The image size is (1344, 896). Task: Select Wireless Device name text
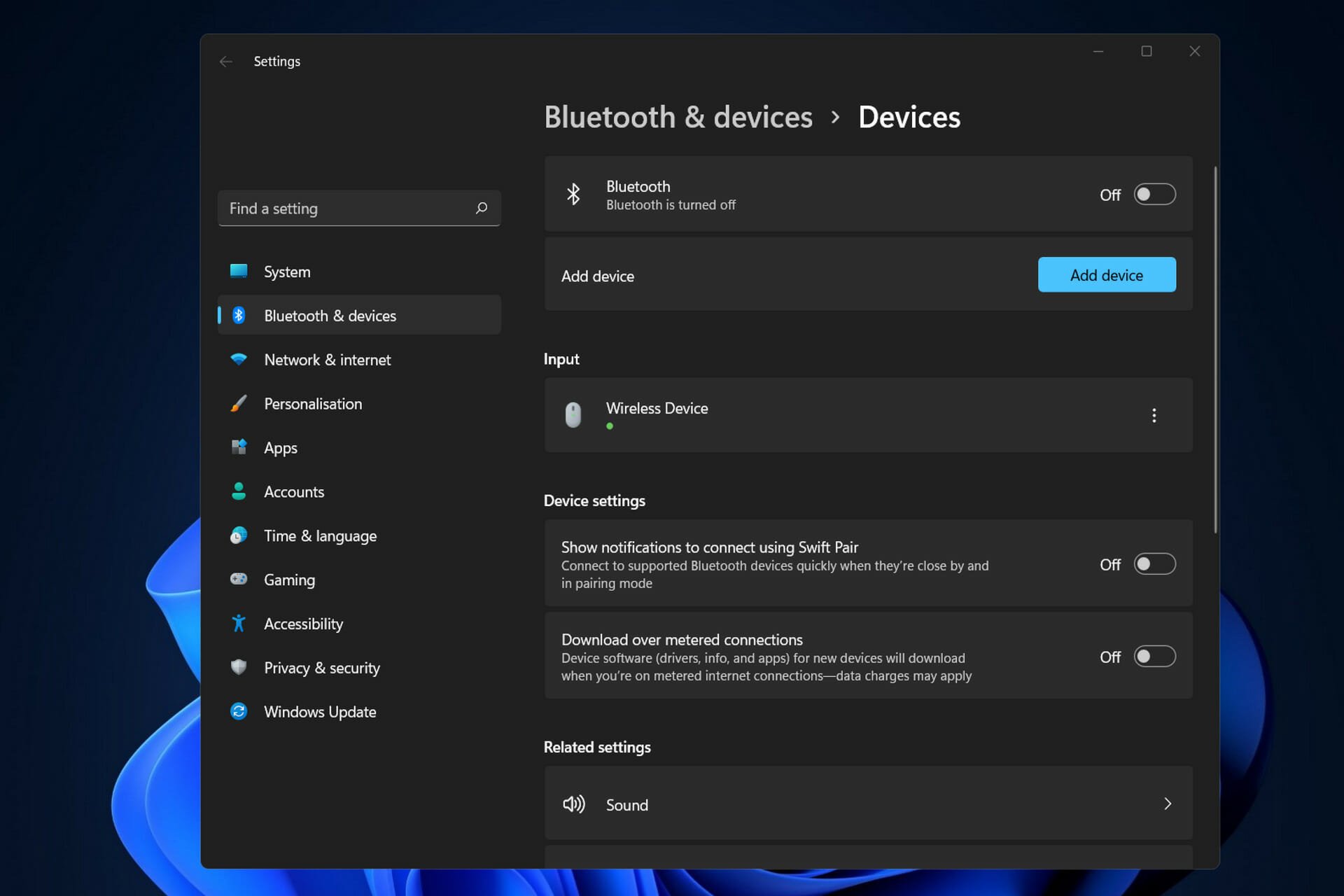coord(657,408)
